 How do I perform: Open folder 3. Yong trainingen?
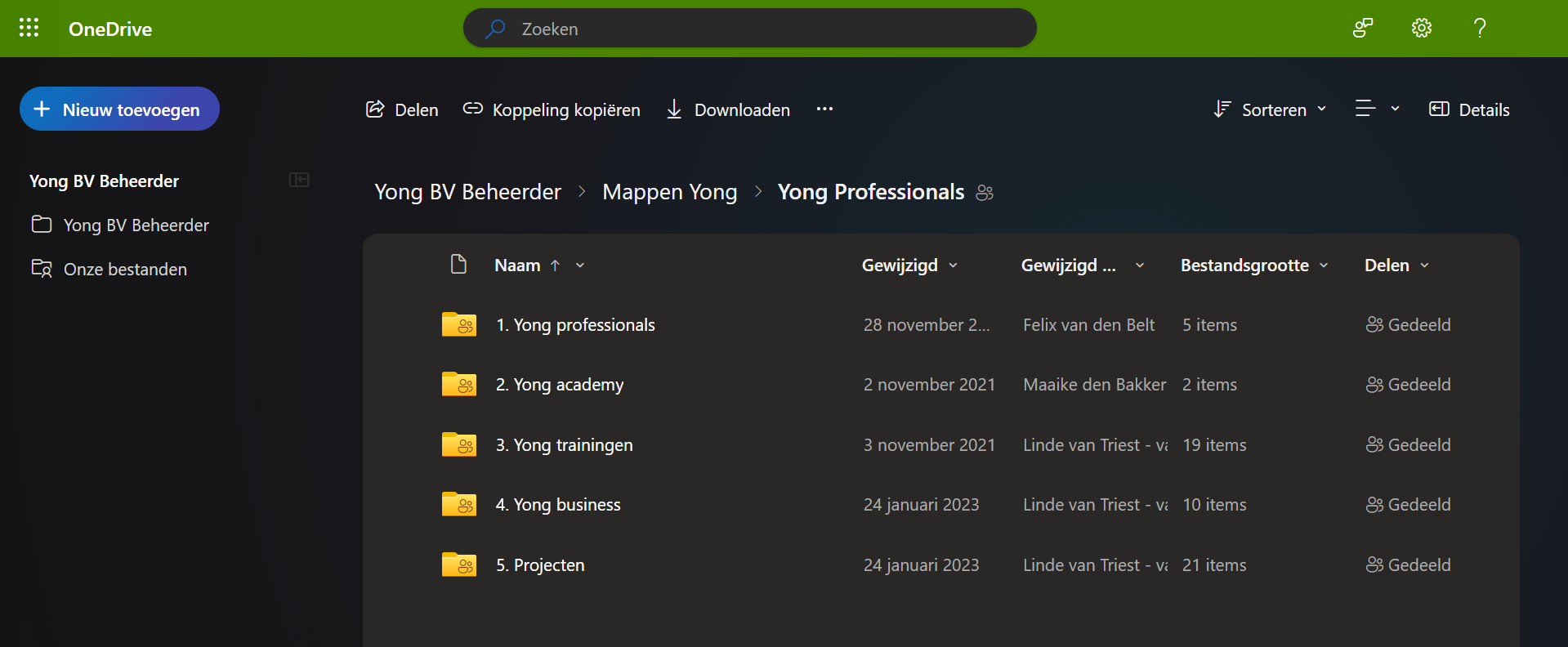565,445
